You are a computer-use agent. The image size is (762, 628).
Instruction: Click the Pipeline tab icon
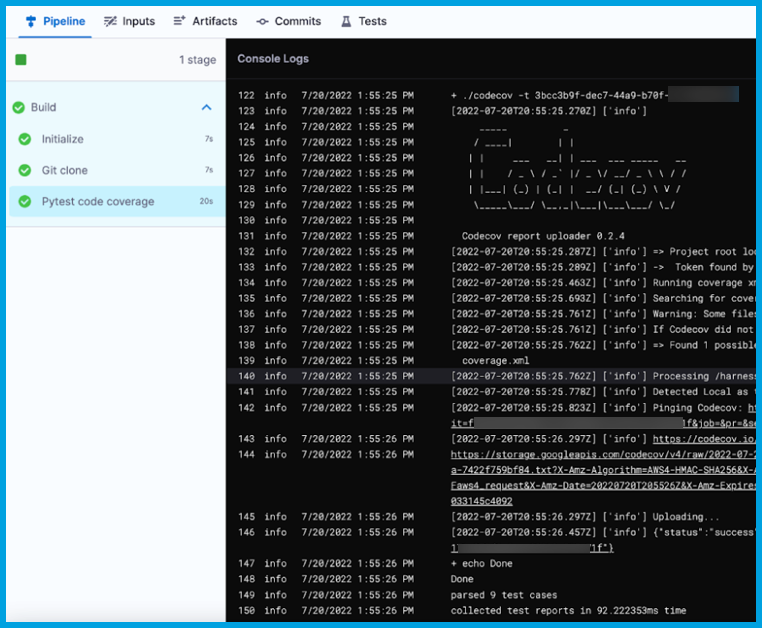point(31,21)
